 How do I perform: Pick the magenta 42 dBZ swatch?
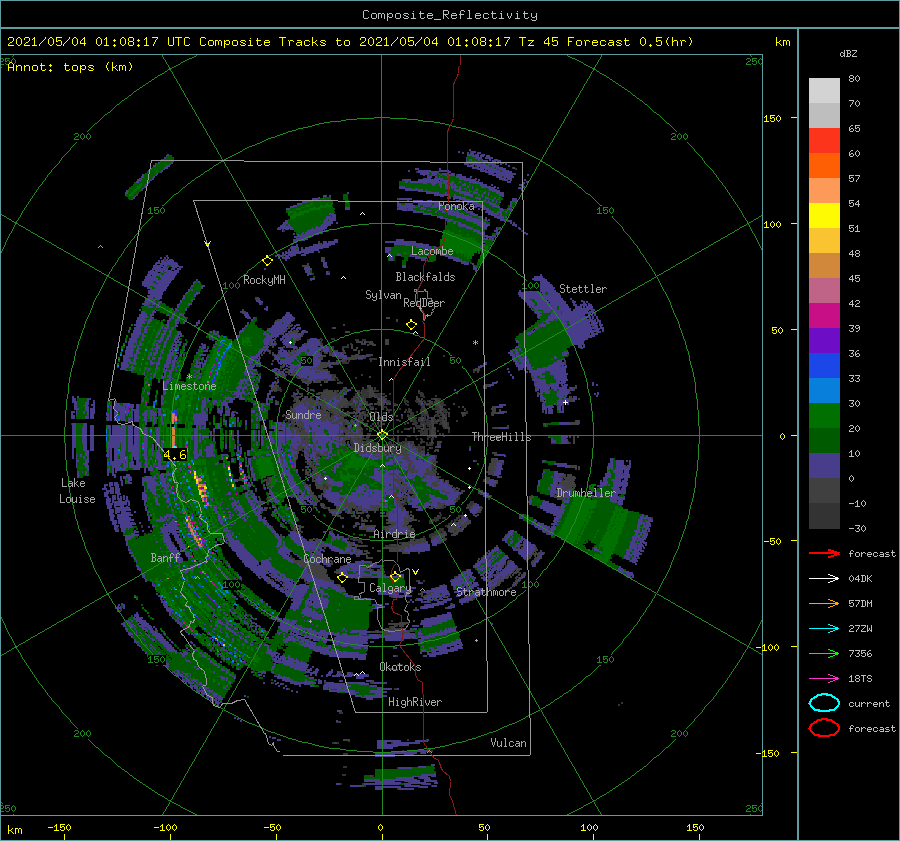click(x=824, y=315)
